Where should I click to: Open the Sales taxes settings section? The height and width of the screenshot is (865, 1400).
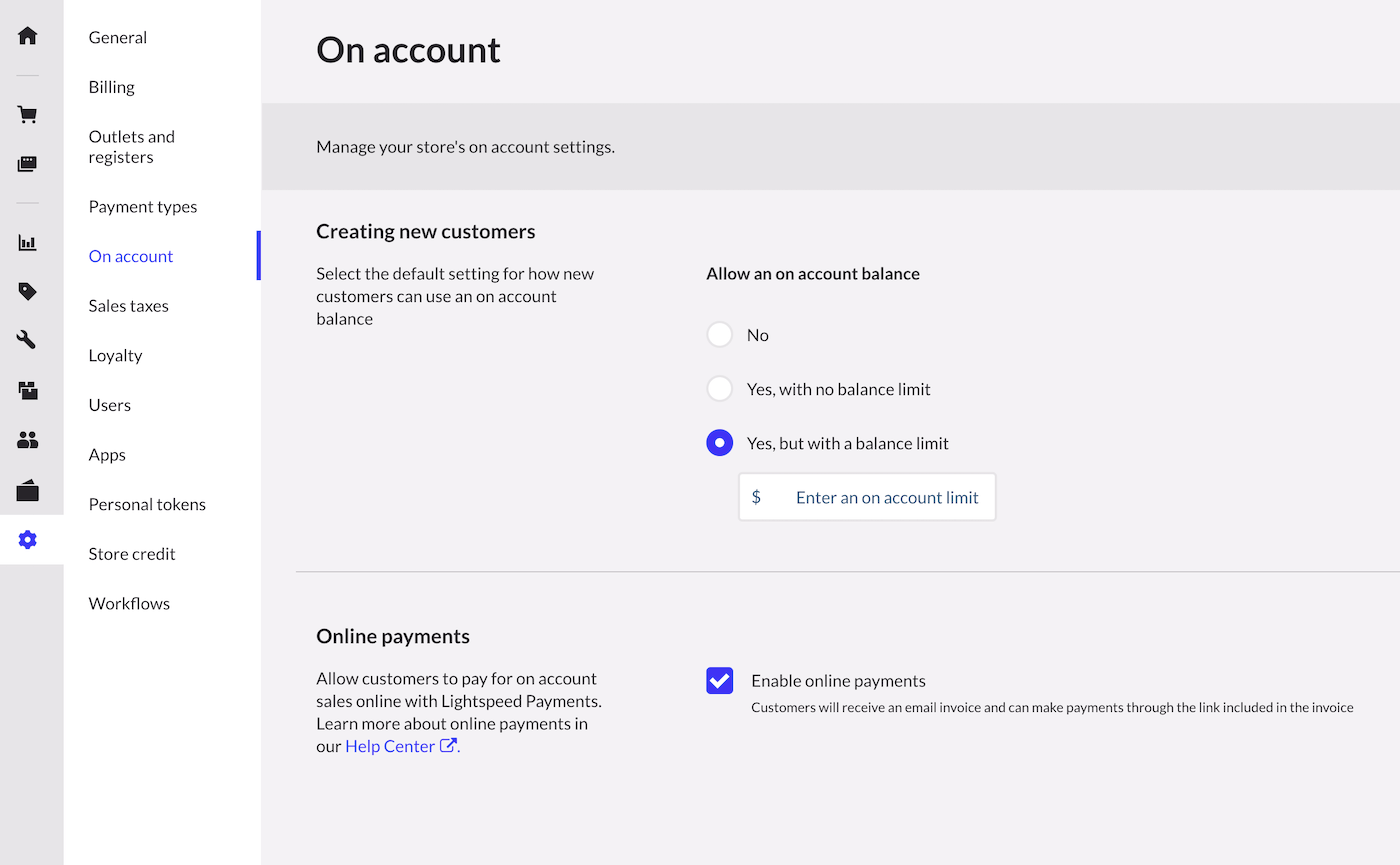click(x=128, y=305)
